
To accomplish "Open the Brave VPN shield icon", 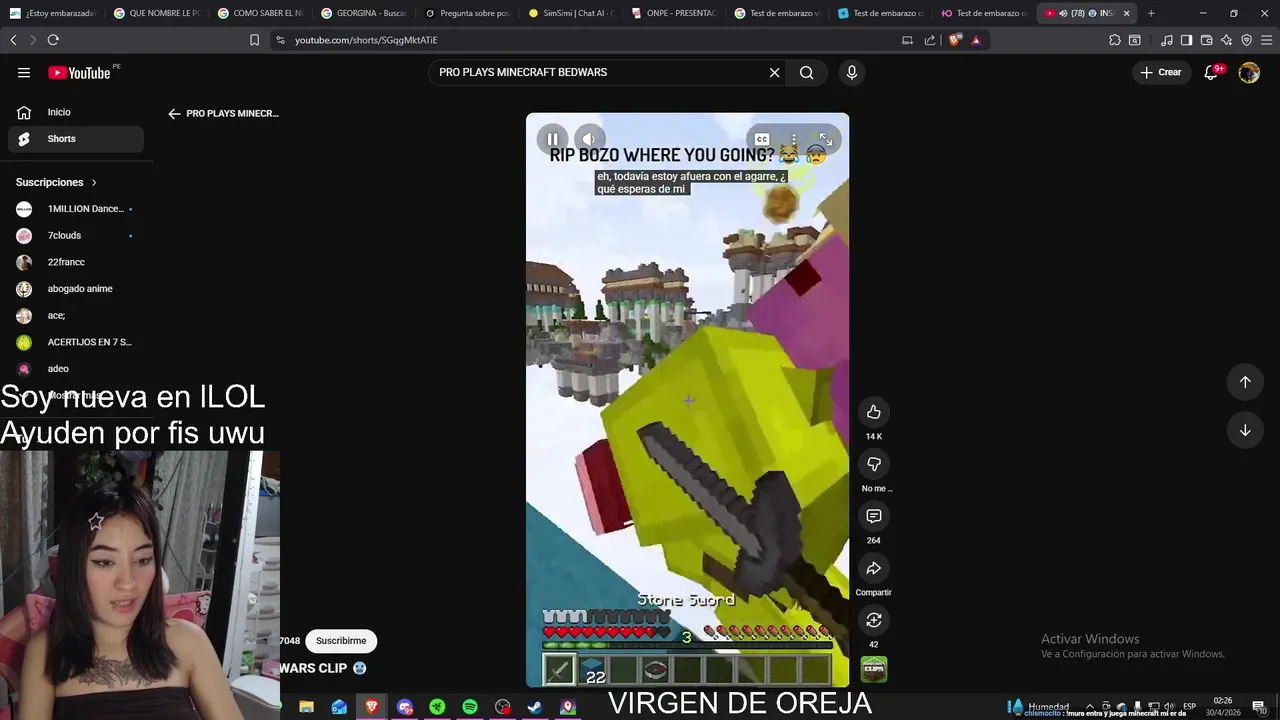I will [x=1246, y=40].
